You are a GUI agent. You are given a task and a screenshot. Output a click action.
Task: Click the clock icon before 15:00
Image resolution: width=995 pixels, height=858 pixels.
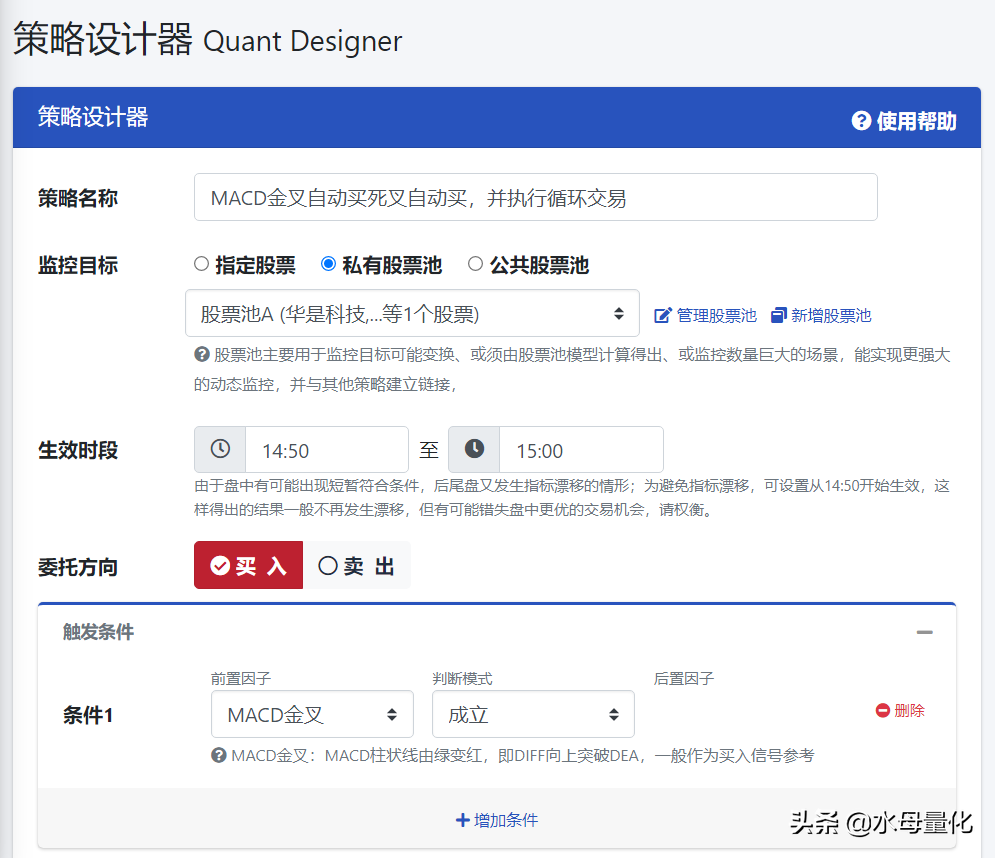pos(474,450)
